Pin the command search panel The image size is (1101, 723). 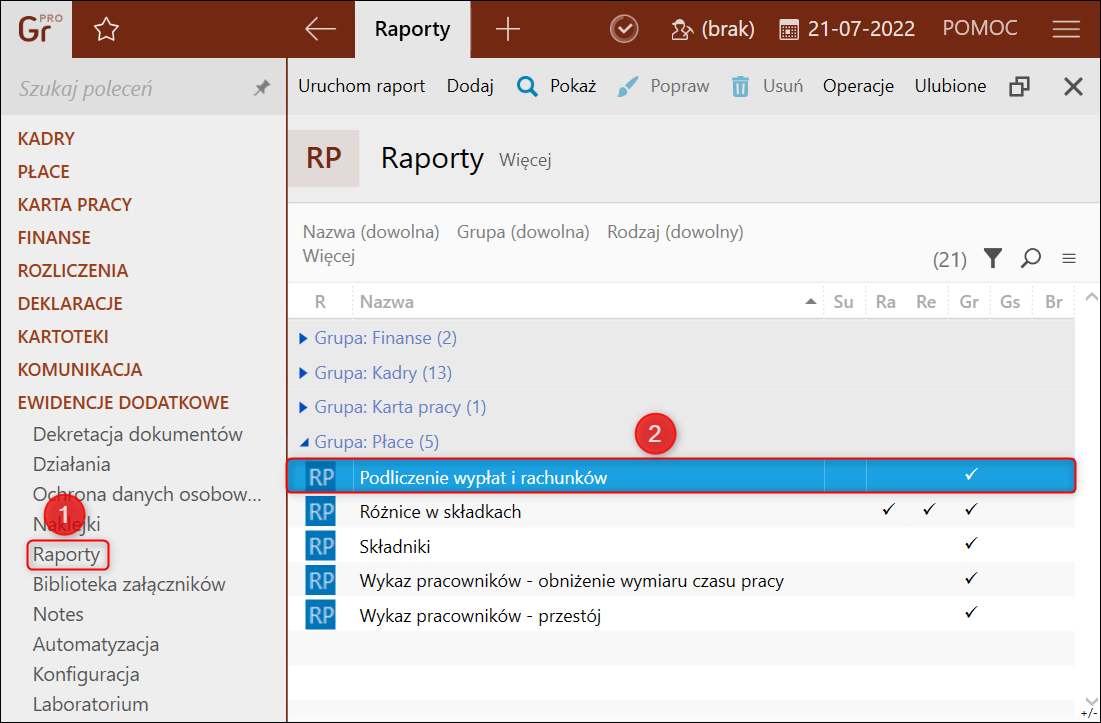pyautogui.click(x=262, y=88)
